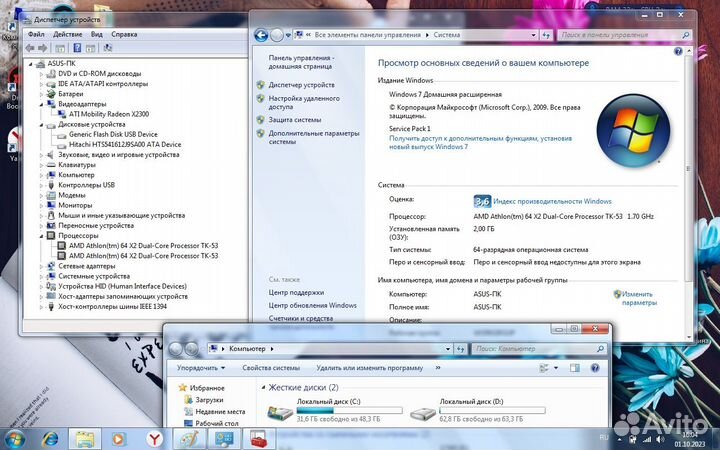Expand Мониторы node
720x450 pixels.
point(41,205)
